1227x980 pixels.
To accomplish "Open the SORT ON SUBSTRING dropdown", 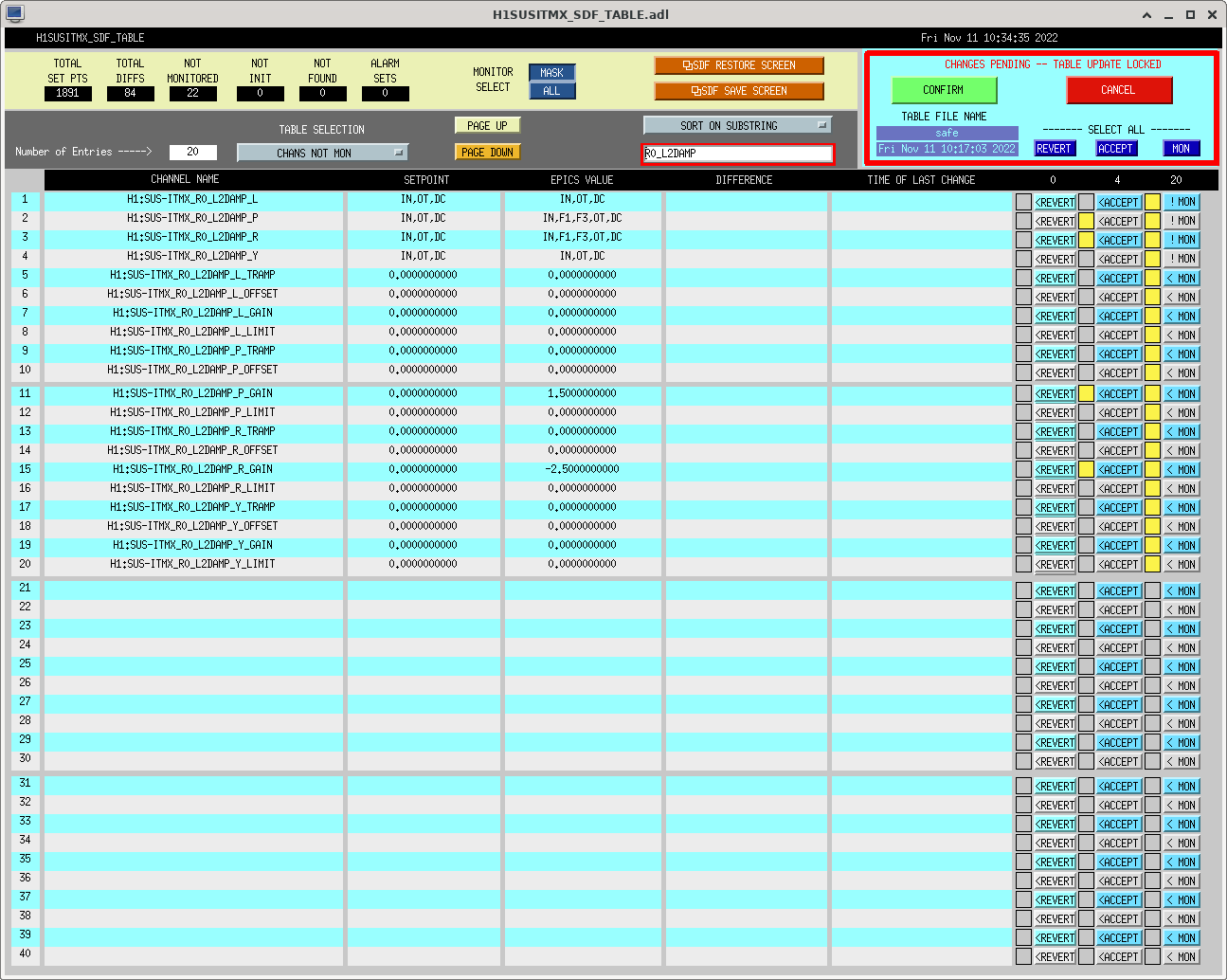I will (x=737, y=125).
